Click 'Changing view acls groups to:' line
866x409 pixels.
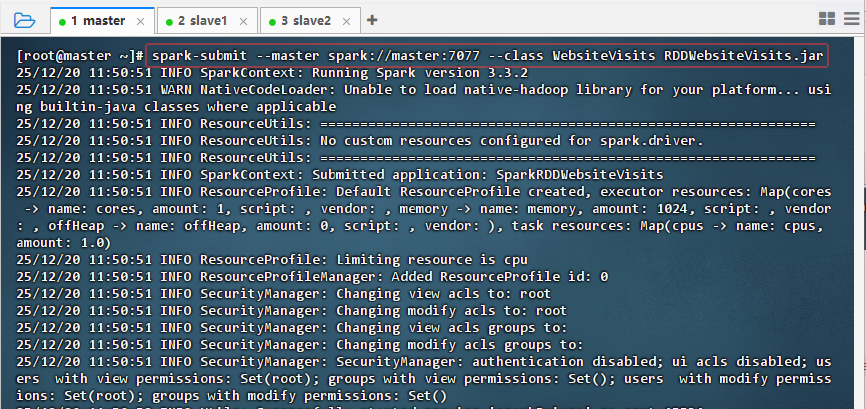click(292, 328)
